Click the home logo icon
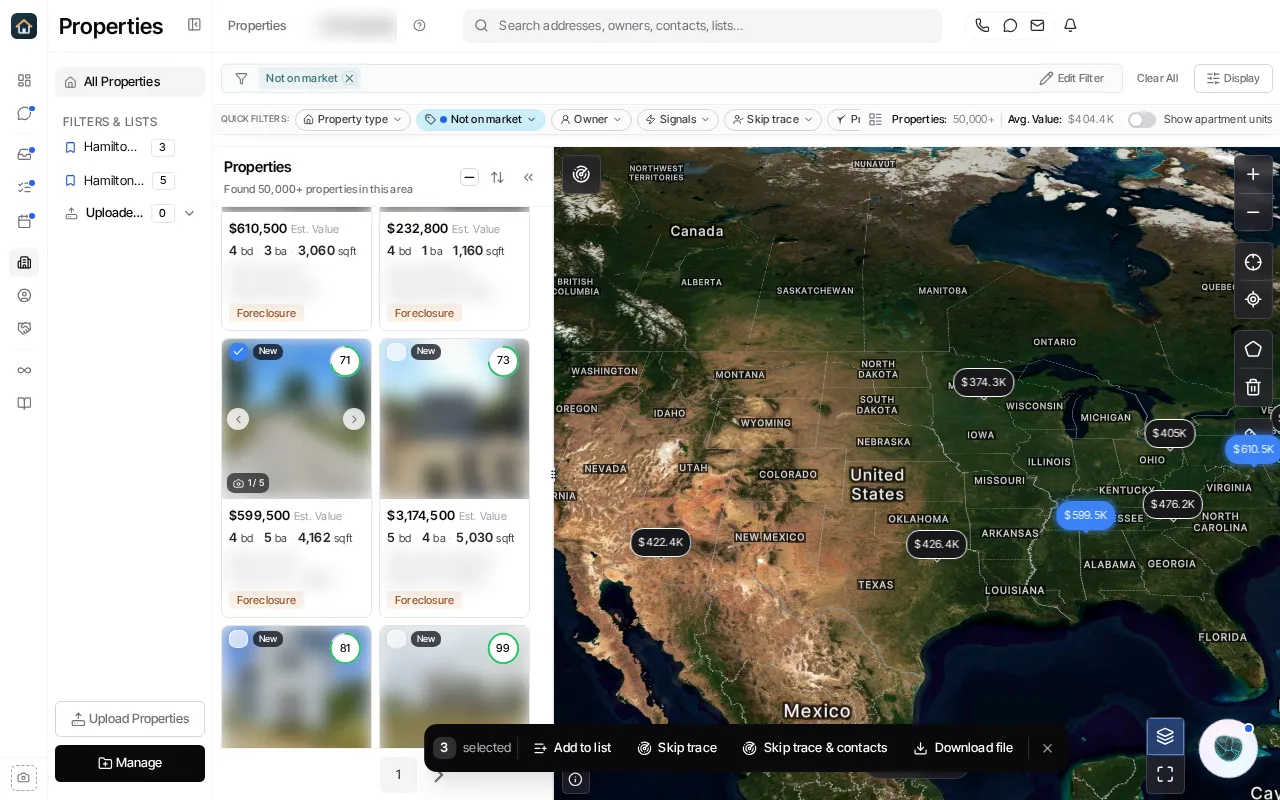This screenshot has height=800, width=1280. [24, 26]
